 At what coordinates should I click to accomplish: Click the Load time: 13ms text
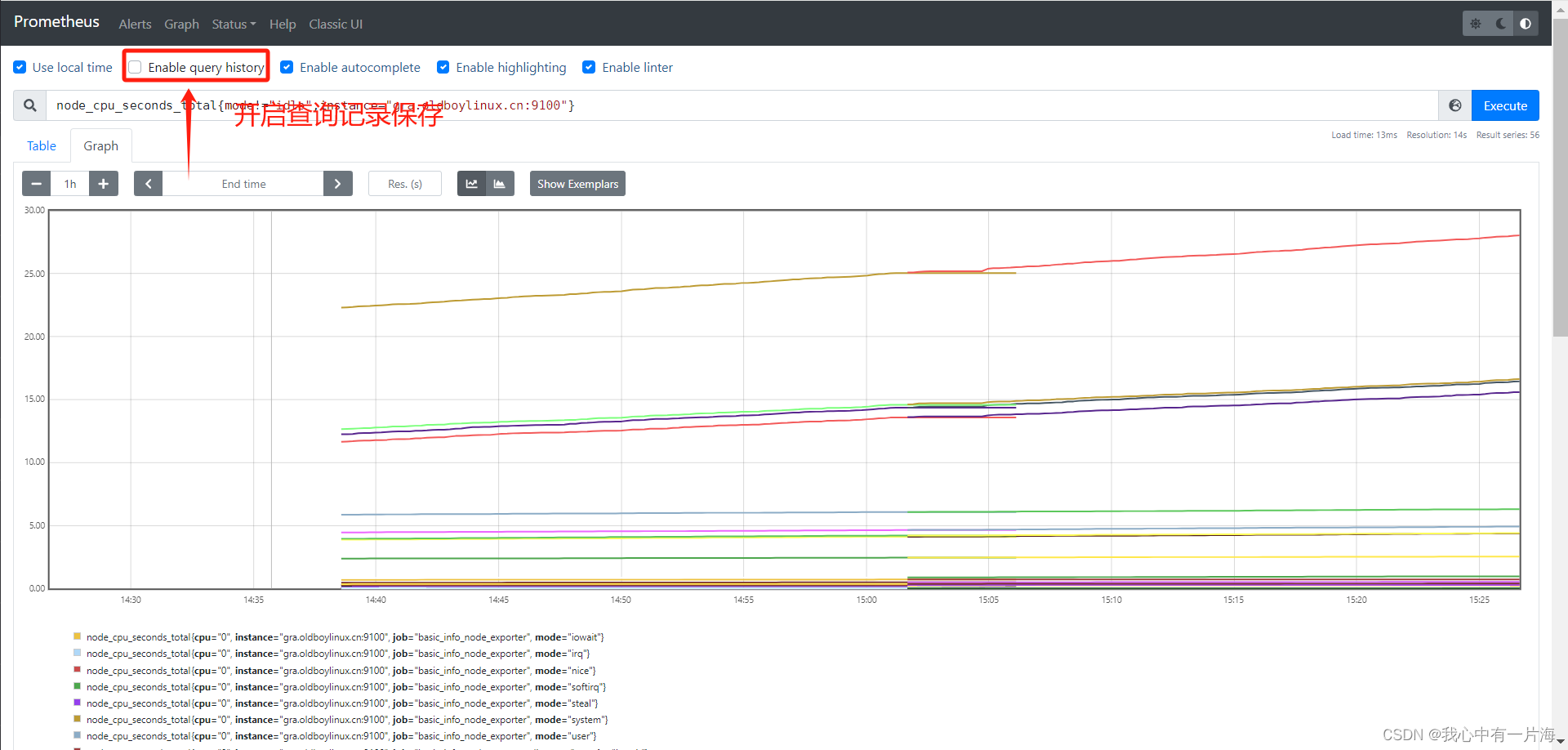[1364, 135]
